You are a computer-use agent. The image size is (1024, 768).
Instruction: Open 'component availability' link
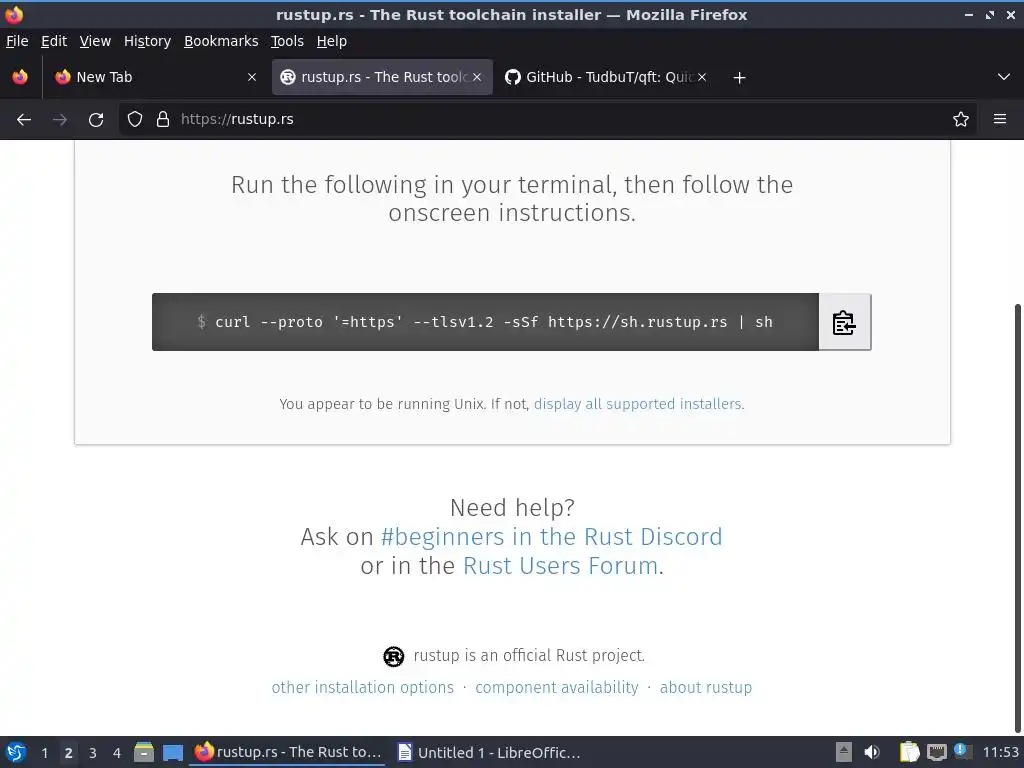[x=557, y=688]
